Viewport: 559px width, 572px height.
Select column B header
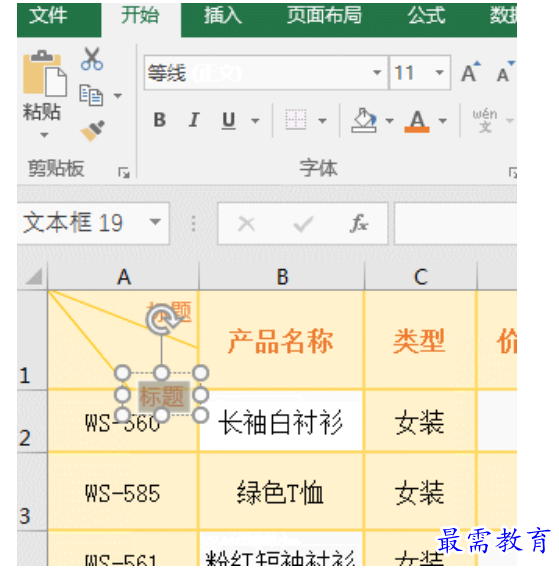[282, 277]
